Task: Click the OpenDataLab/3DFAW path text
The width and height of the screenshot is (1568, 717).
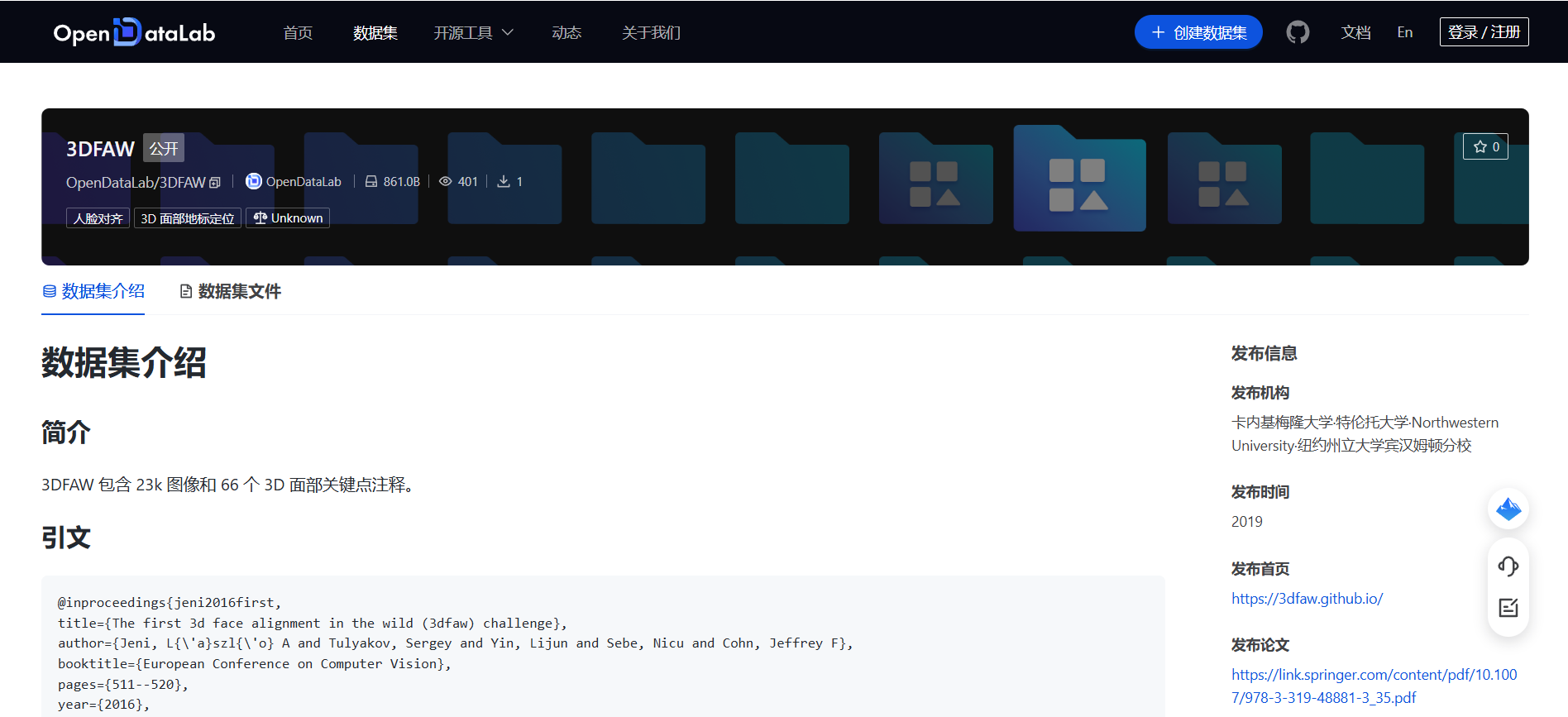Action: 136,182
